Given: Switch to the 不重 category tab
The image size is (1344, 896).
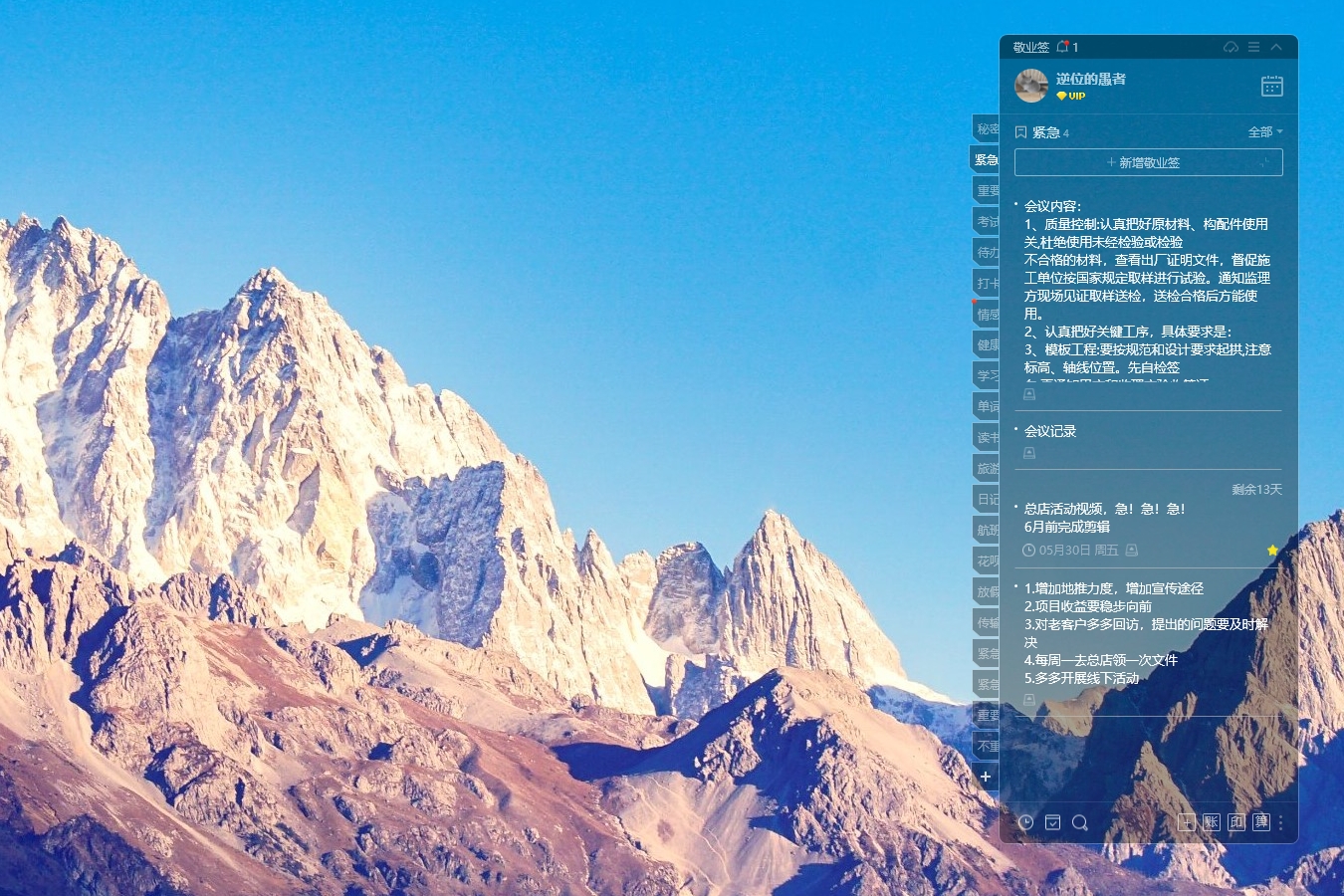Looking at the screenshot, I should [x=986, y=746].
